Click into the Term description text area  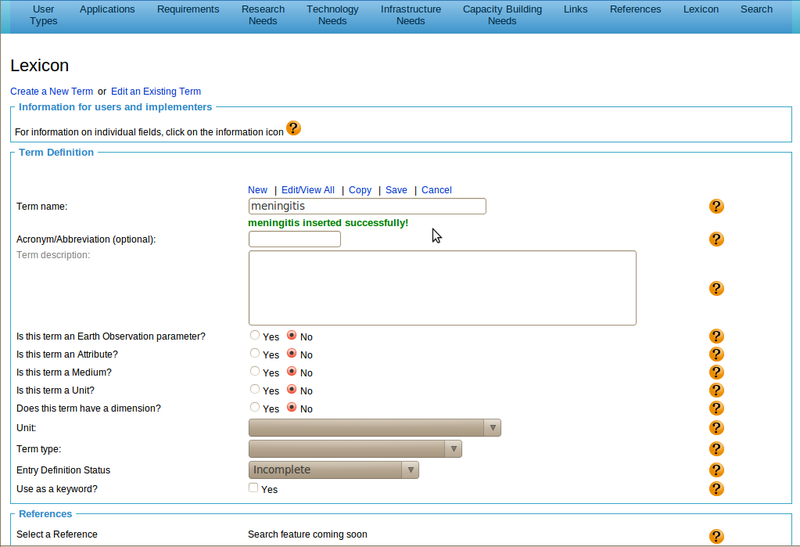(x=442, y=288)
